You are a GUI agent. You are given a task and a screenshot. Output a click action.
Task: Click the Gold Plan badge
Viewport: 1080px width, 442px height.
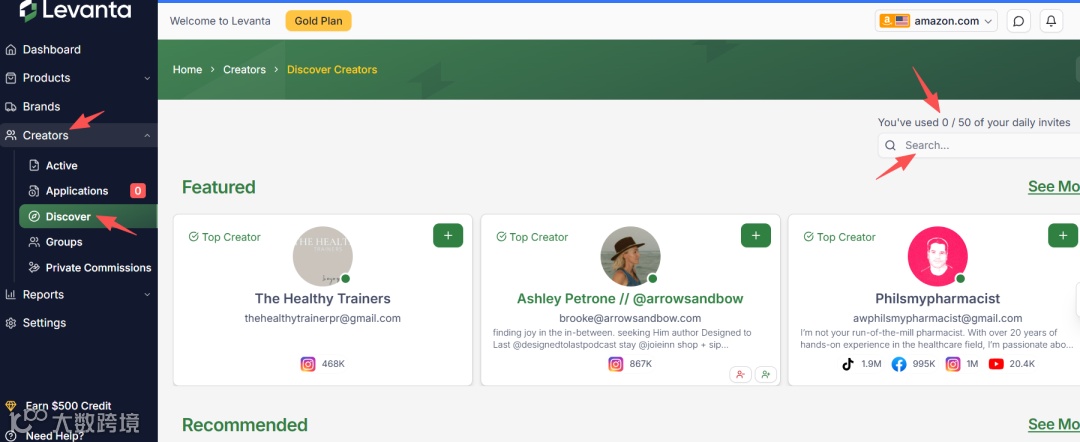318,21
